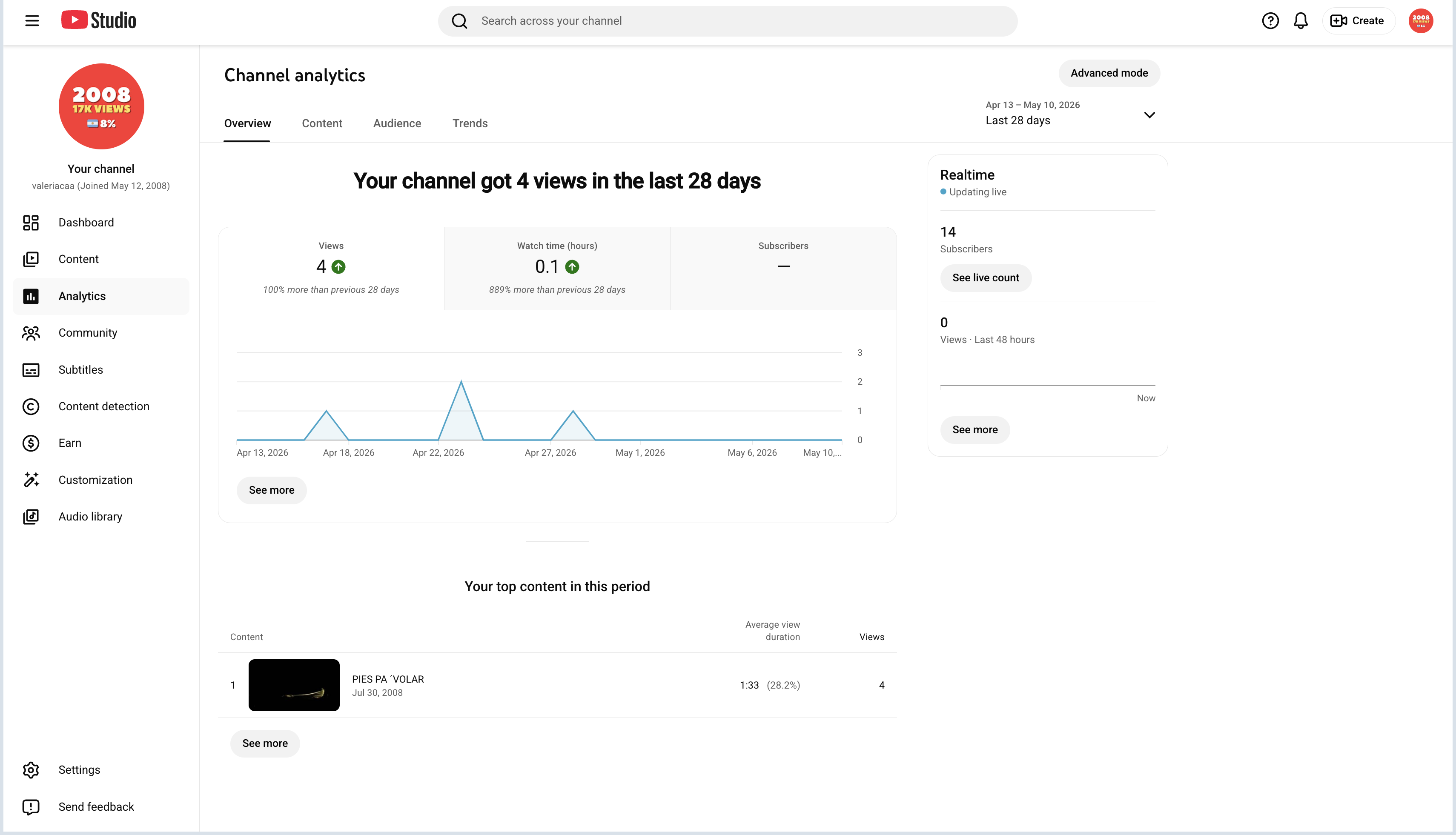
Task: Click the 'Channel analytics' page heading
Action: click(x=294, y=75)
